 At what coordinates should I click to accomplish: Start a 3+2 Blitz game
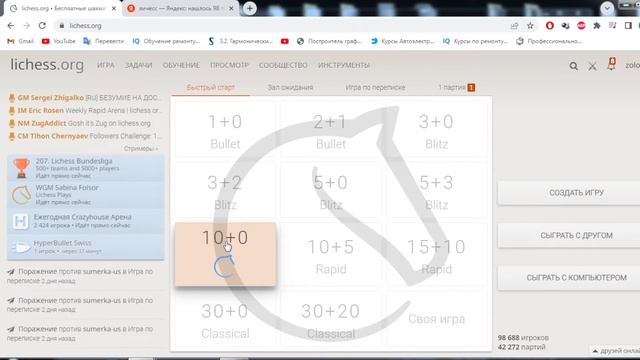point(225,190)
